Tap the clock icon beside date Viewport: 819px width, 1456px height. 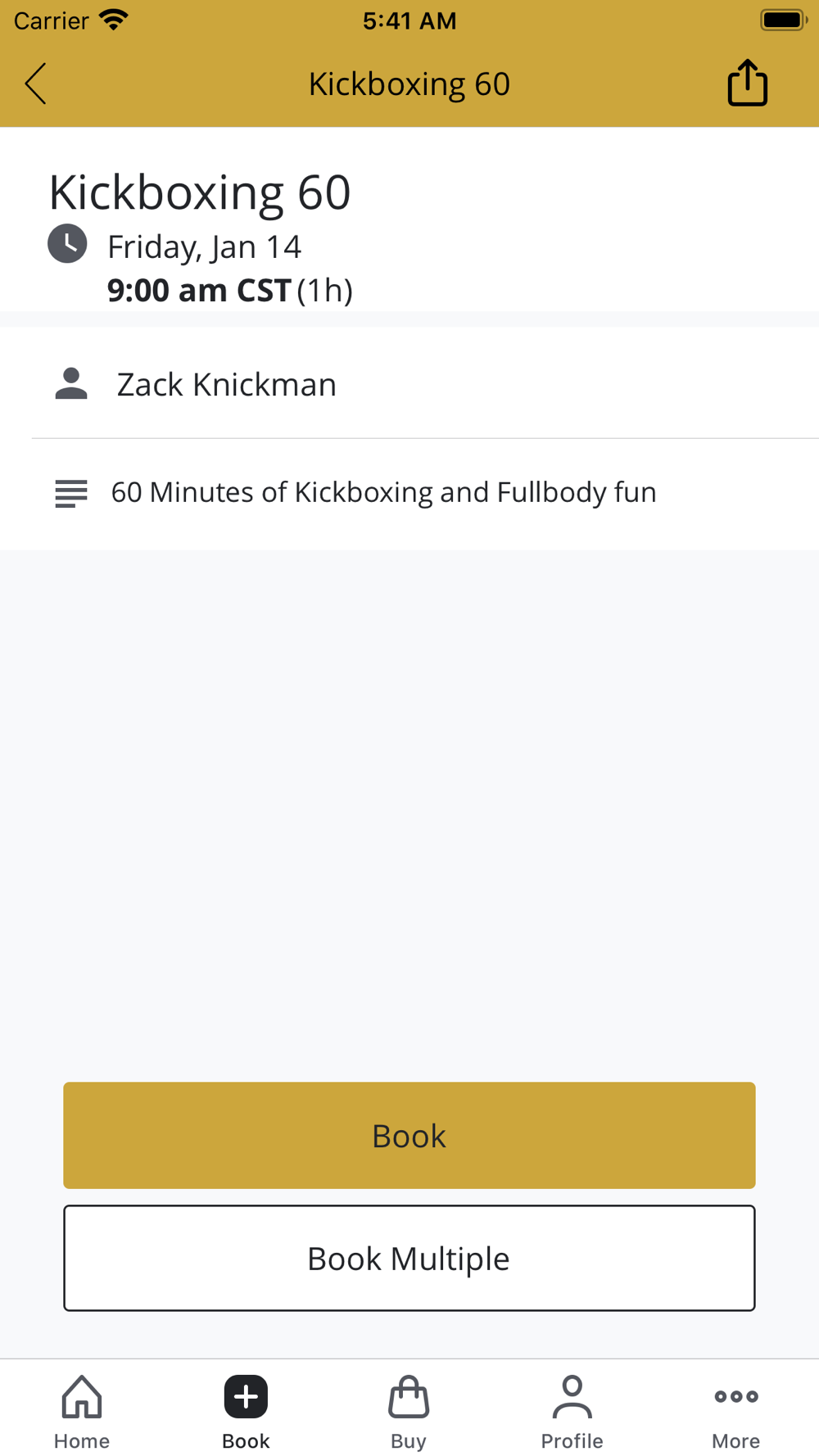point(67,243)
